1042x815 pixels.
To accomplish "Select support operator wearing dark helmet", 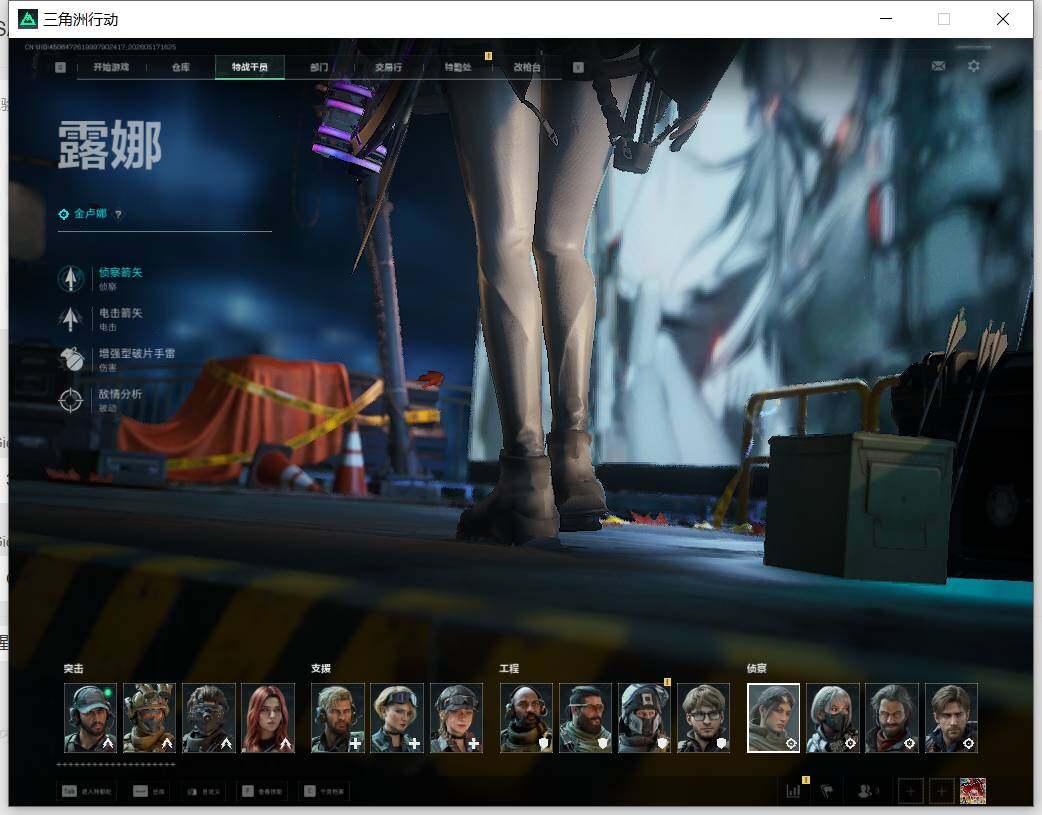I will pyautogui.click(x=457, y=718).
